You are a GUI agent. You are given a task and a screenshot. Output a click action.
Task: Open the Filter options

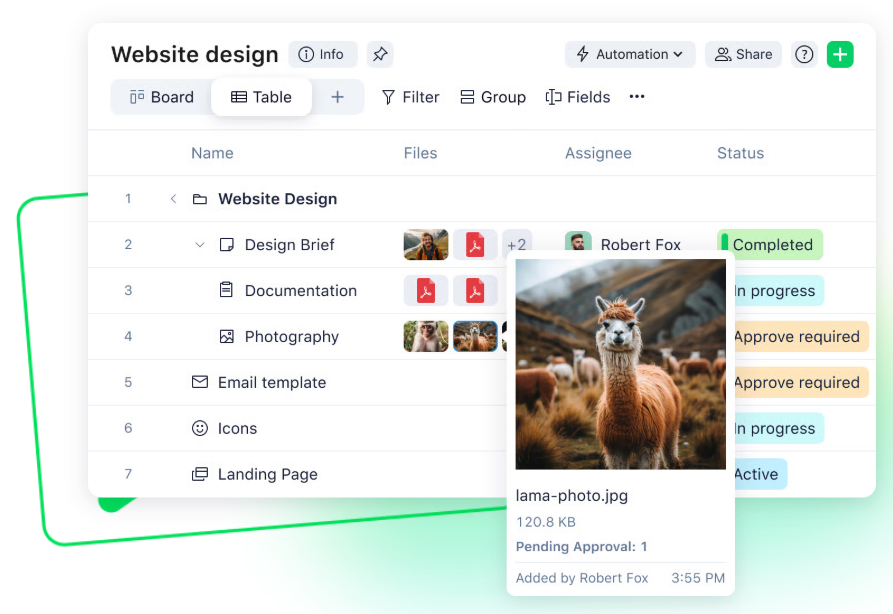pos(411,97)
